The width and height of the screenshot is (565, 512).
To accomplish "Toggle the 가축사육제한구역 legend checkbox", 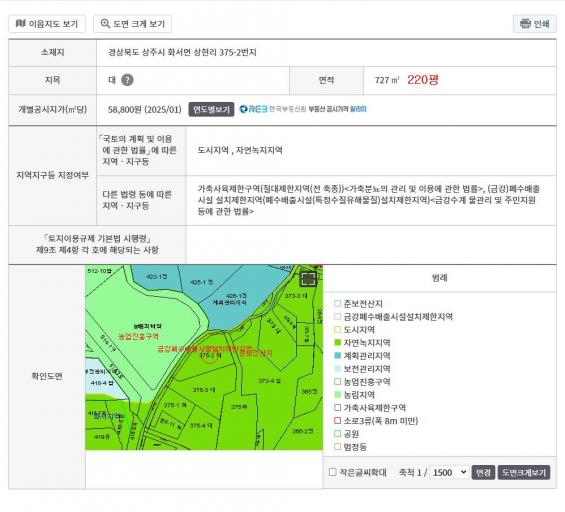I will point(338,408).
